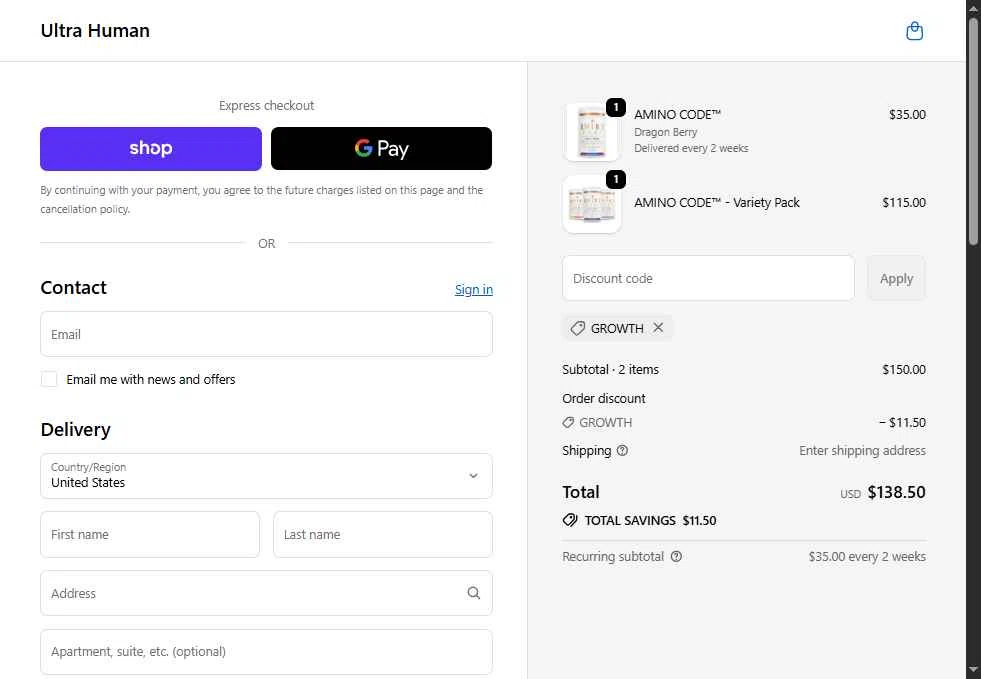Click the Recurring subtotal help icon
981x679 pixels.
(676, 556)
